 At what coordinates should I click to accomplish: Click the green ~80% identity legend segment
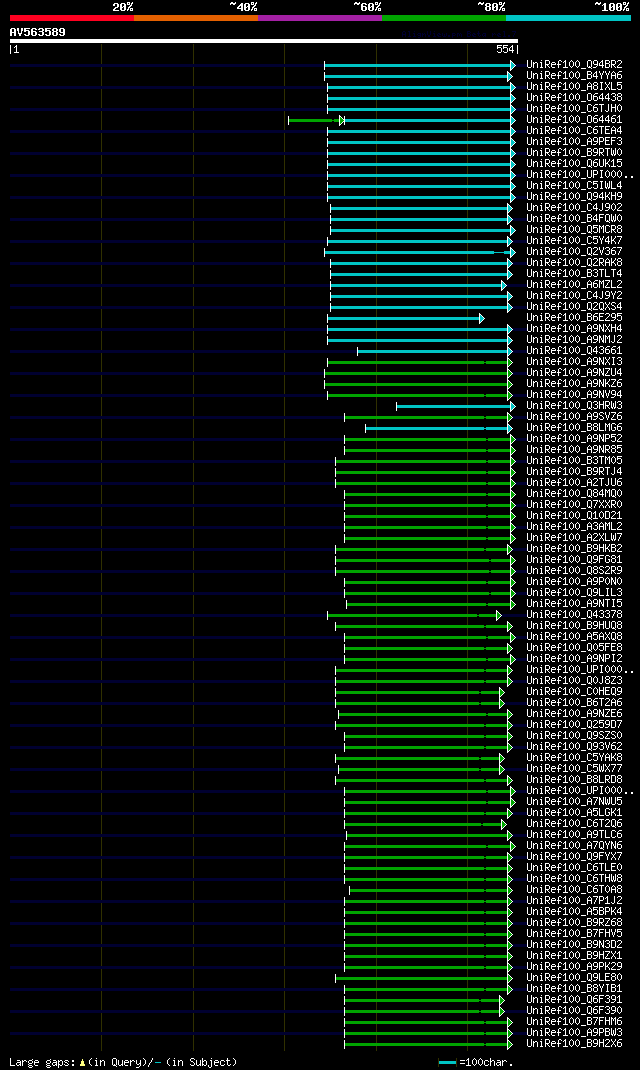(x=444, y=18)
